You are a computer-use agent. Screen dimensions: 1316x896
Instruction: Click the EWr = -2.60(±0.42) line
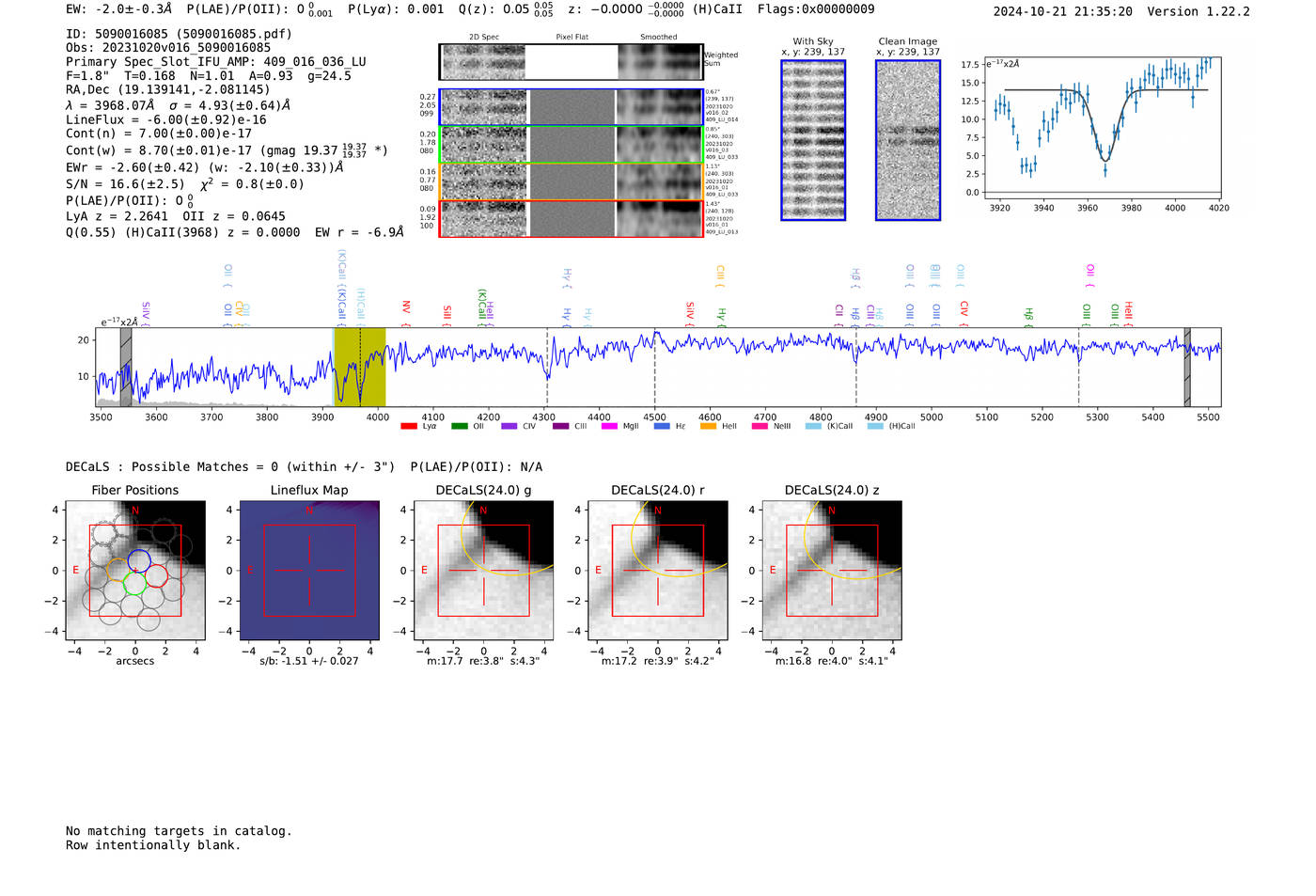click(x=205, y=167)
